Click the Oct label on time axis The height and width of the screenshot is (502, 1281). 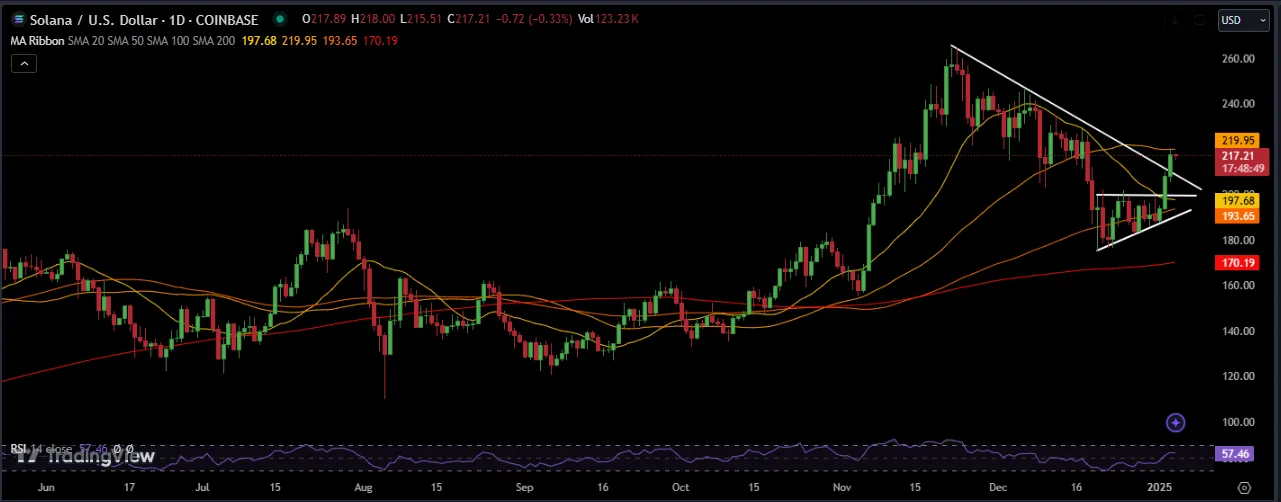681,488
